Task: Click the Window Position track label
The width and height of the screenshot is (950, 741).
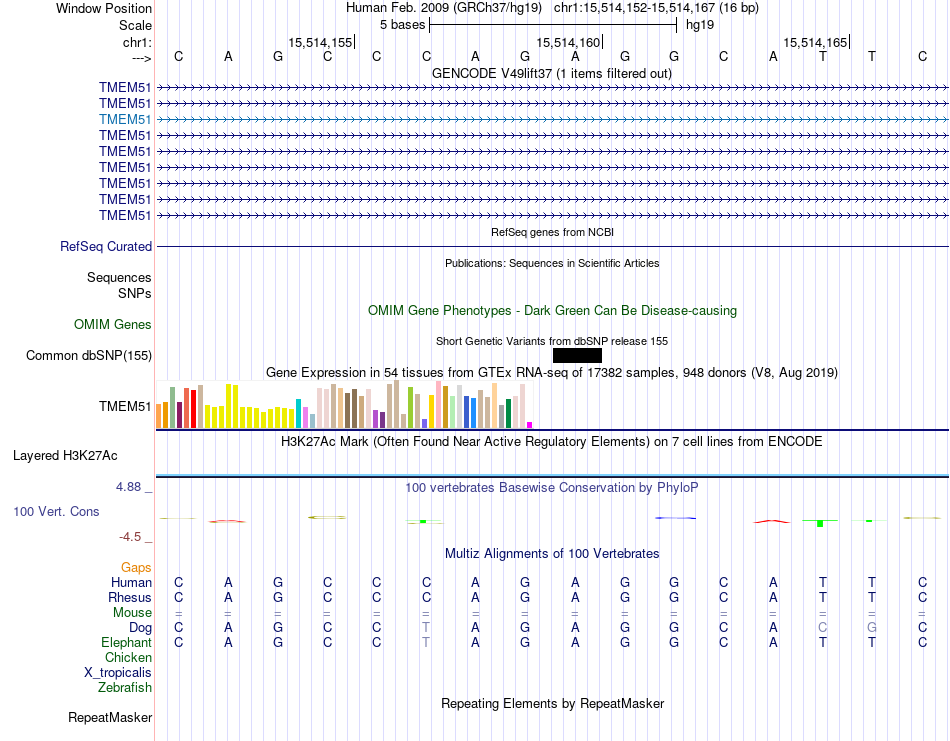Action: click(x=104, y=8)
